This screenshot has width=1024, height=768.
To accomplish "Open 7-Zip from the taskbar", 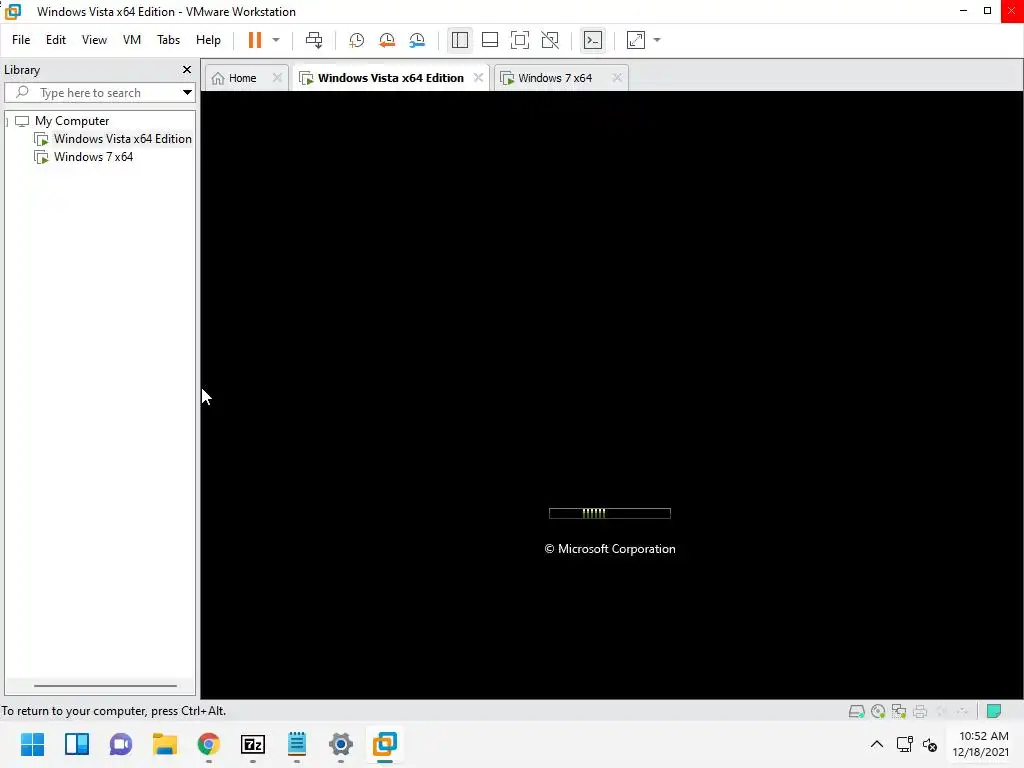I will pos(253,744).
